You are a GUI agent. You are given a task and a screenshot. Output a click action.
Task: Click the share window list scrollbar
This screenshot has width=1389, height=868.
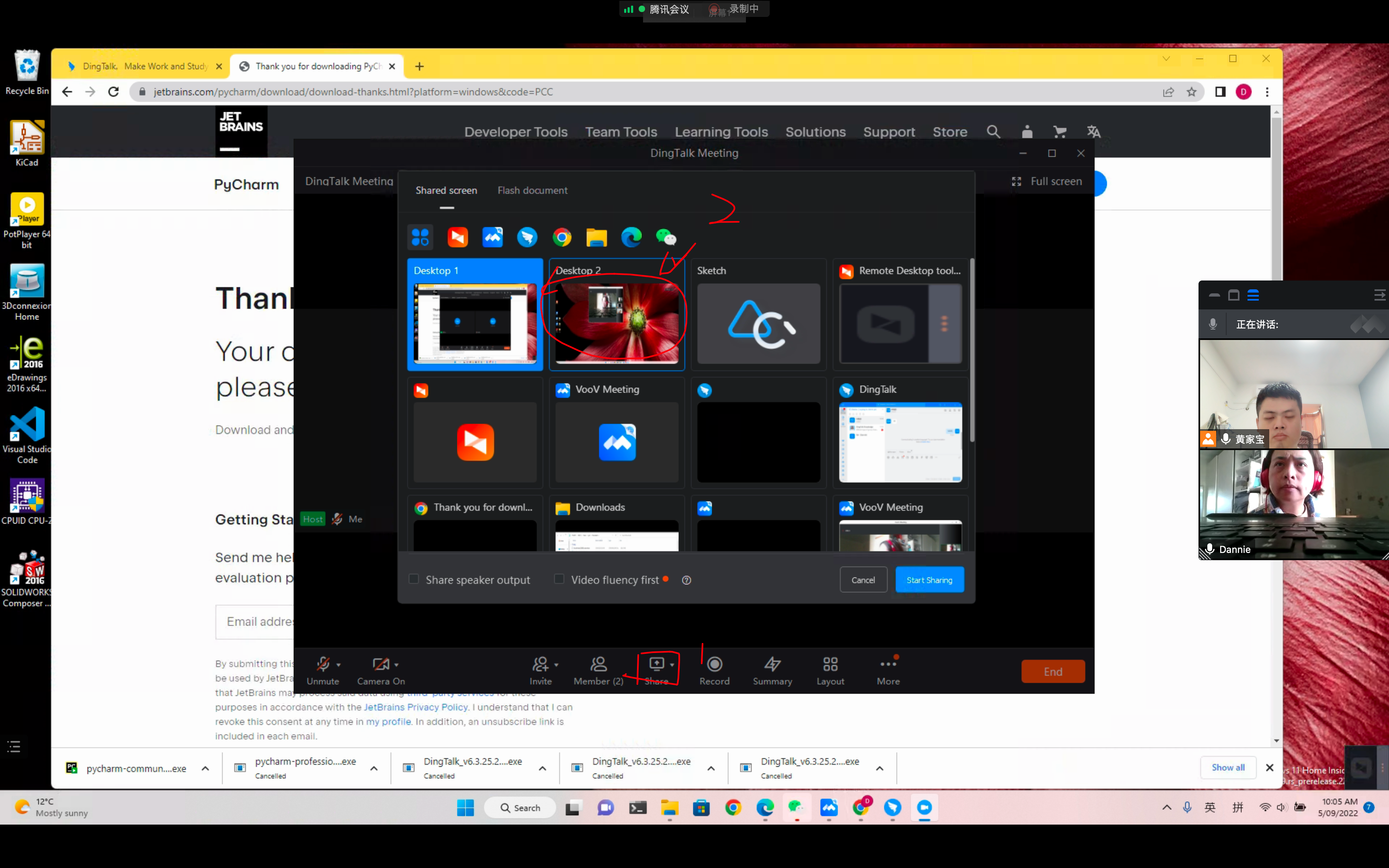coord(971,350)
